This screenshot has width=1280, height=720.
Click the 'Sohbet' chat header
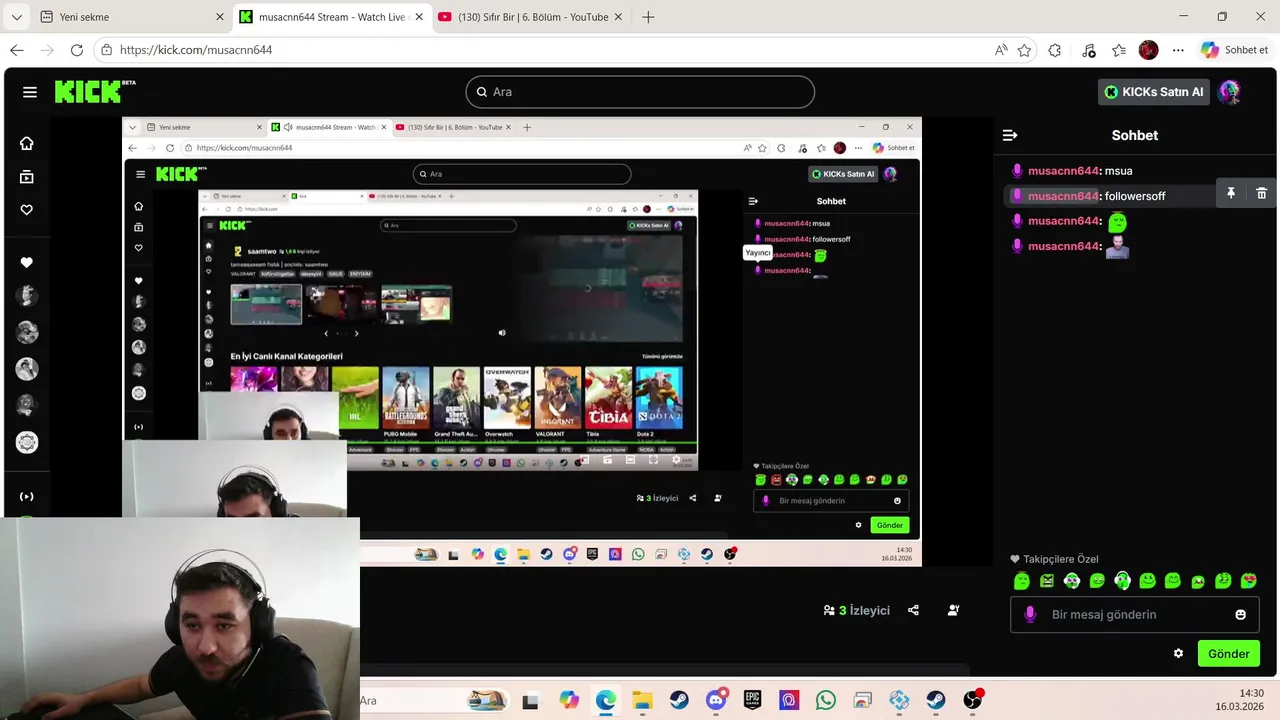click(1135, 135)
